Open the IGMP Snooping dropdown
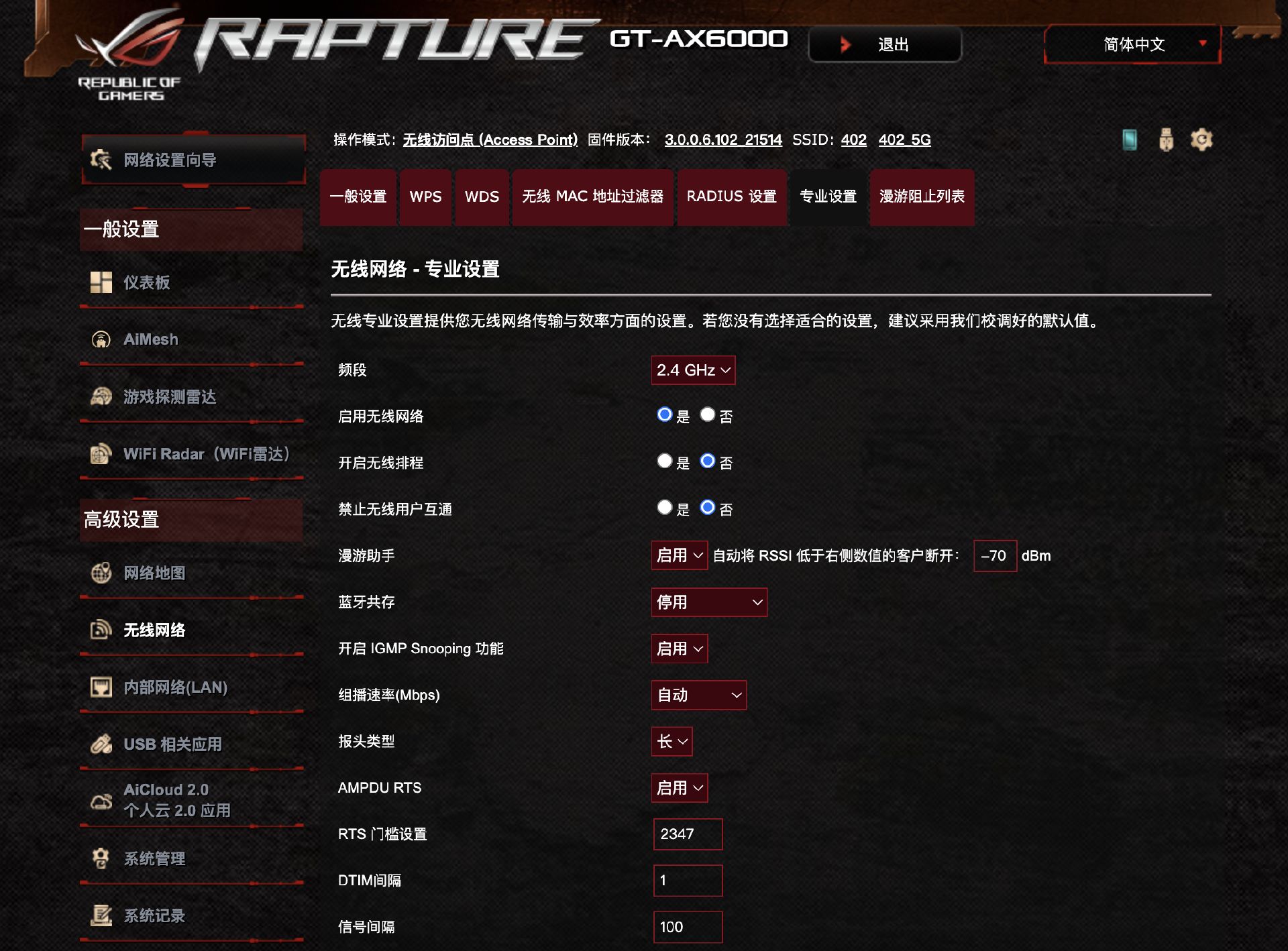 click(x=679, y=649)
